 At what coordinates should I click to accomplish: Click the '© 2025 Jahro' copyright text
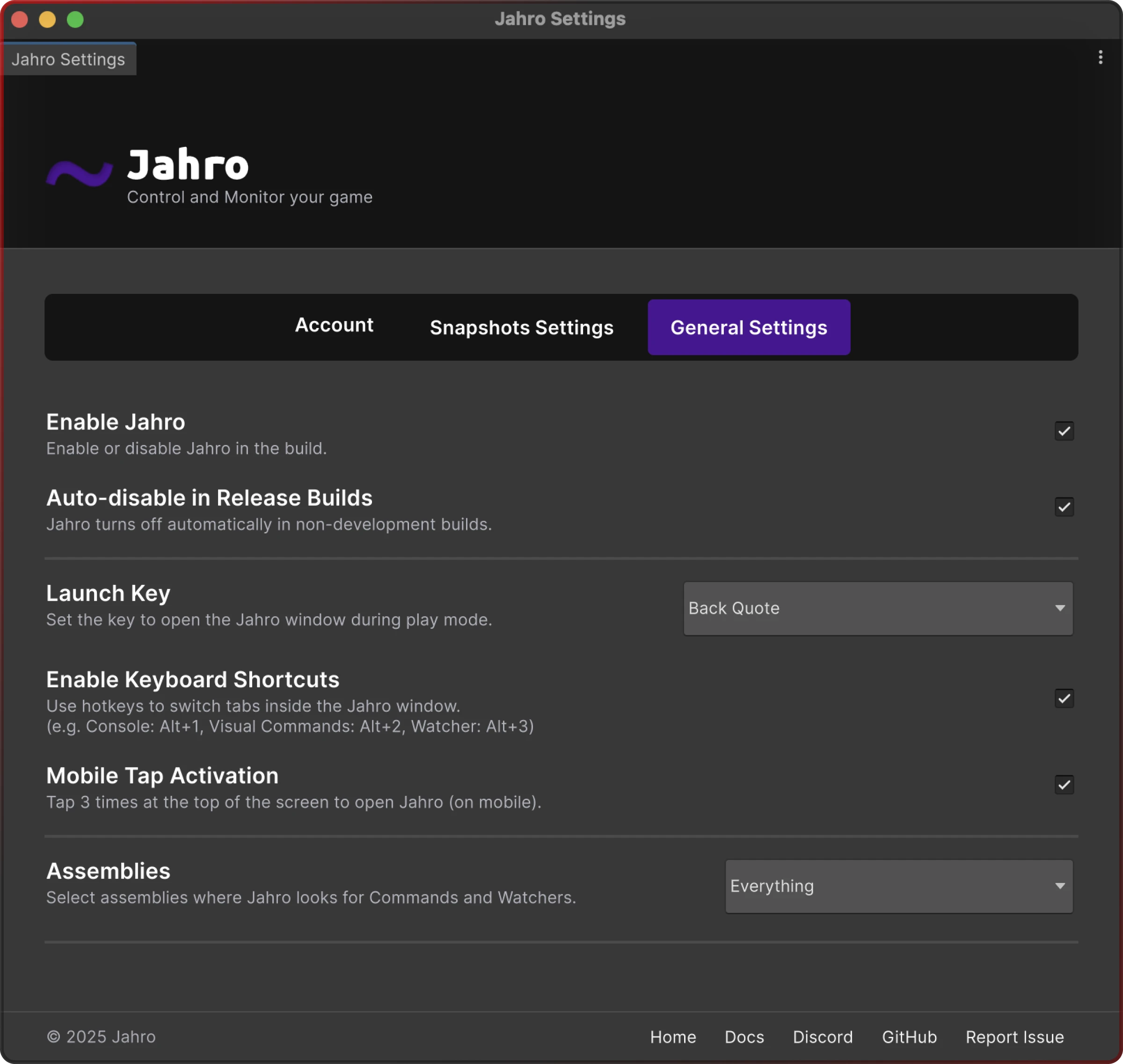101,1037
